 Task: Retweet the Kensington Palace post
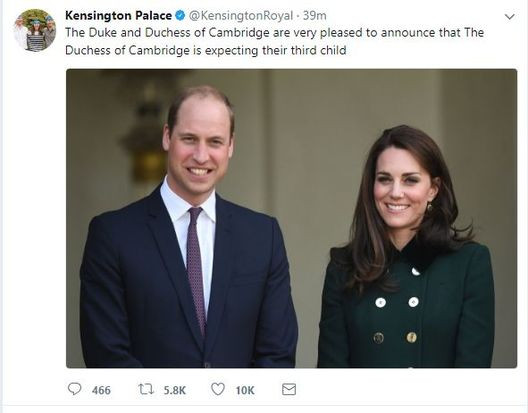tap(146, 389)
